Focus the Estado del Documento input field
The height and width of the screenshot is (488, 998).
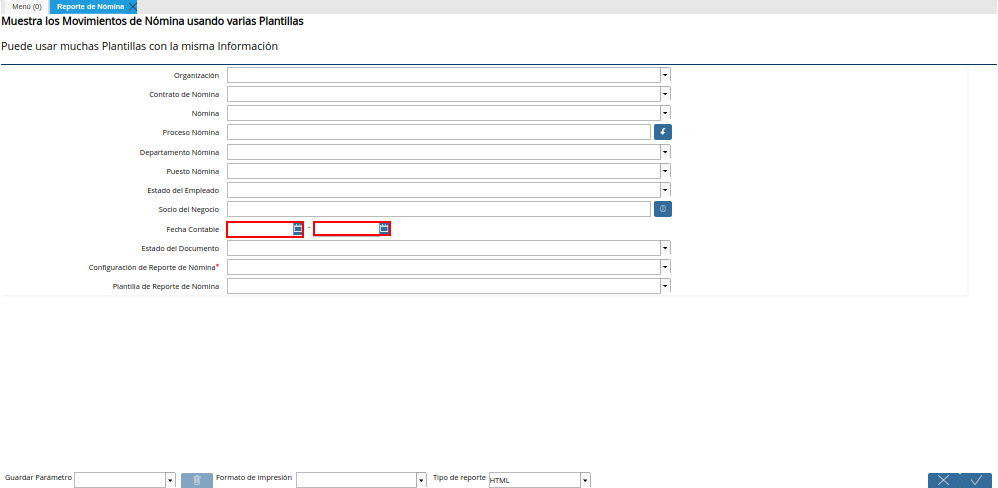click(444, 247)
